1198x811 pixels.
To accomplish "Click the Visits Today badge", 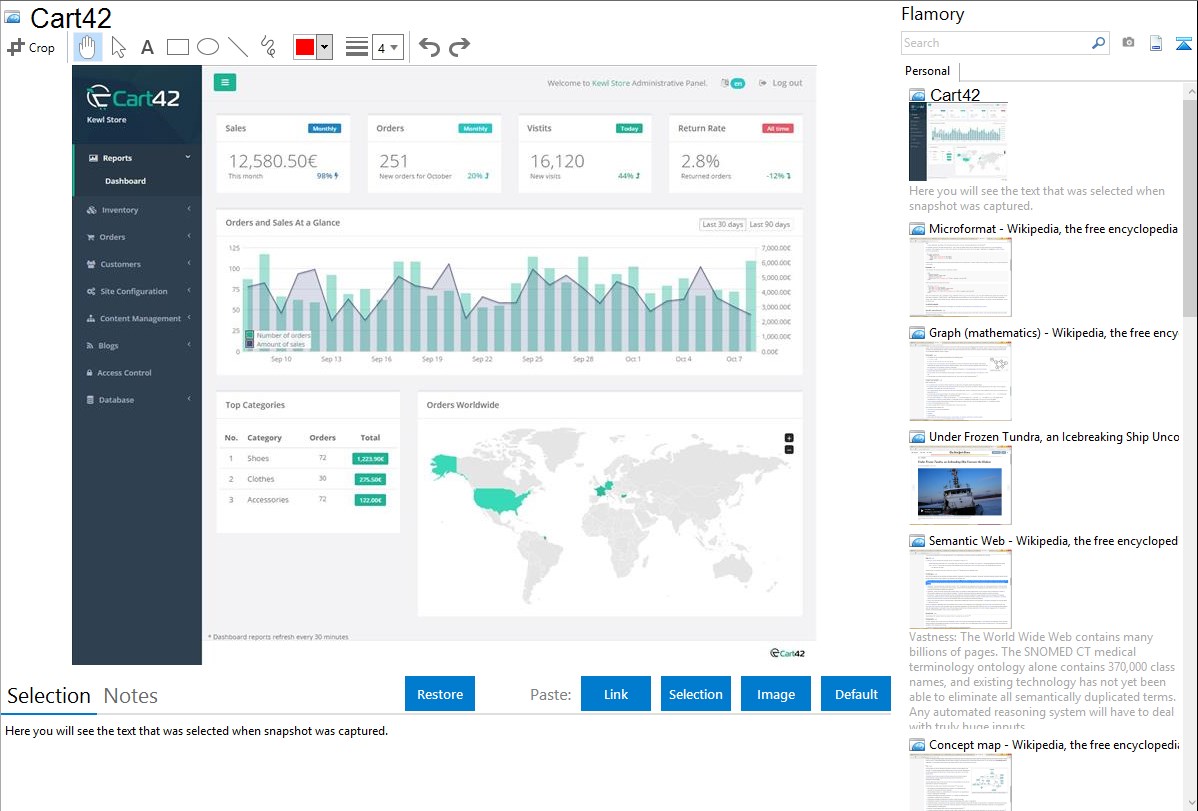I will click(x=629, y=128).
